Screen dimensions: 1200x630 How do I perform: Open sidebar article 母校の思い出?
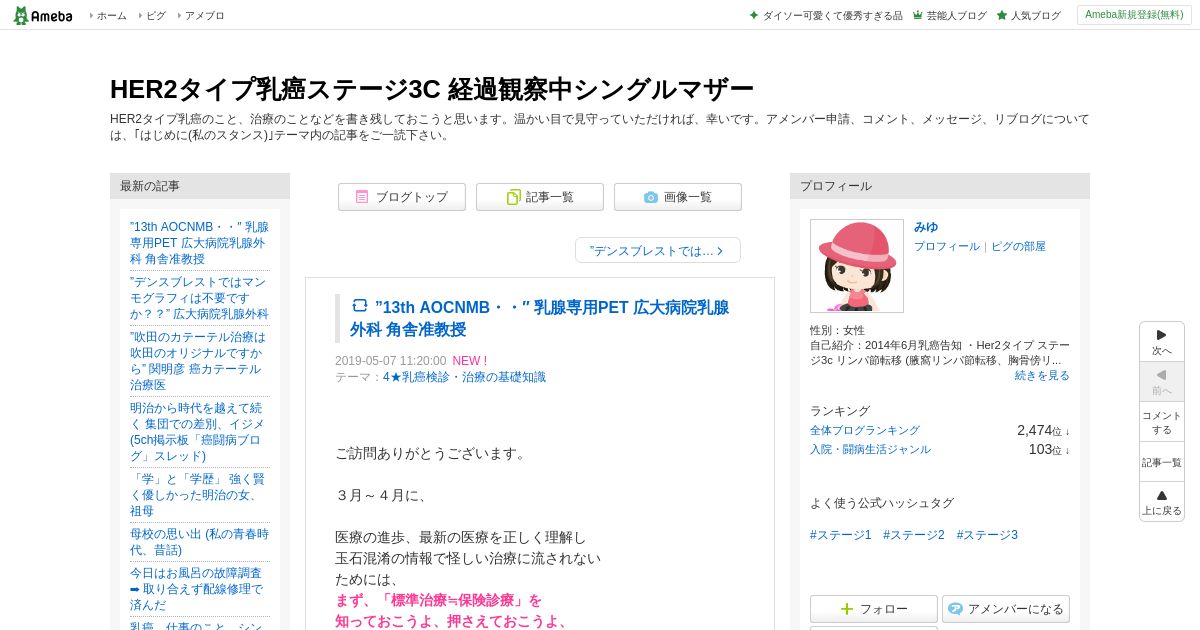199,542
